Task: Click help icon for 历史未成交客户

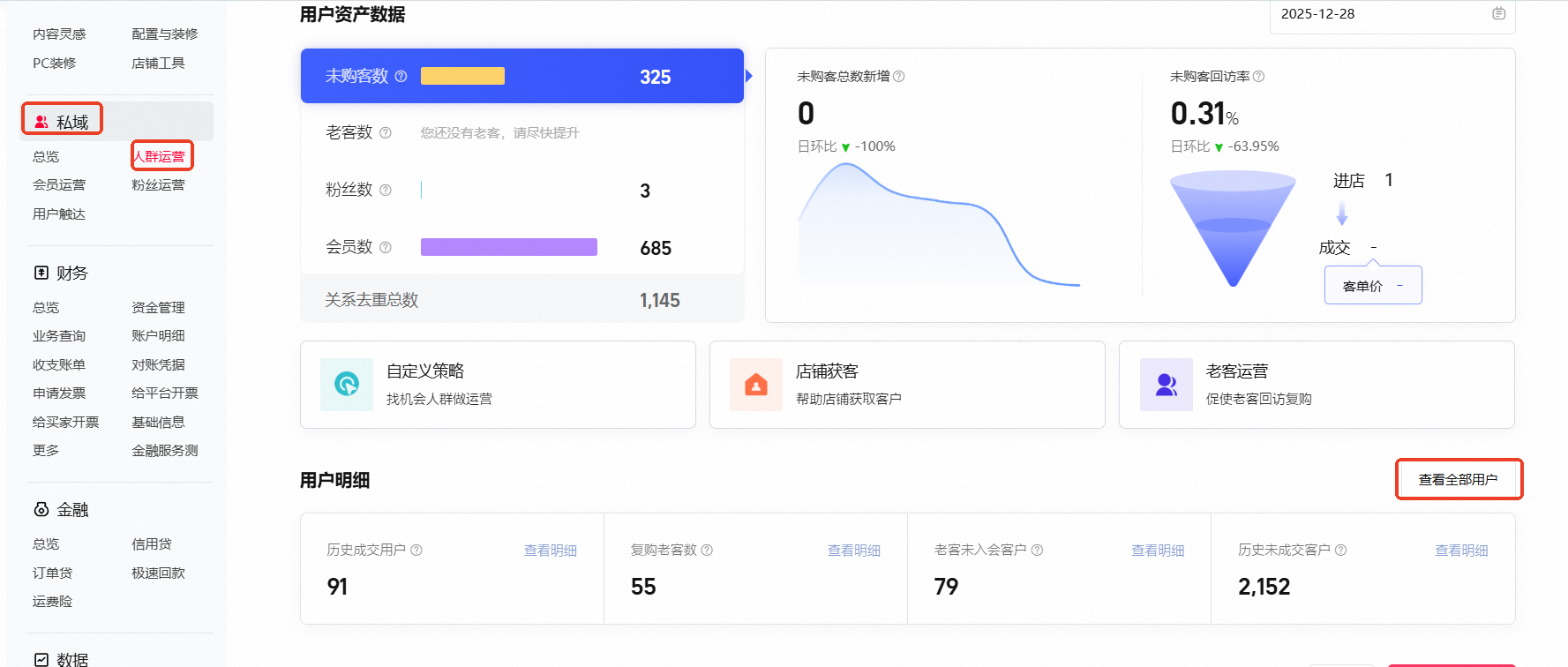Action: [1341, 551]
